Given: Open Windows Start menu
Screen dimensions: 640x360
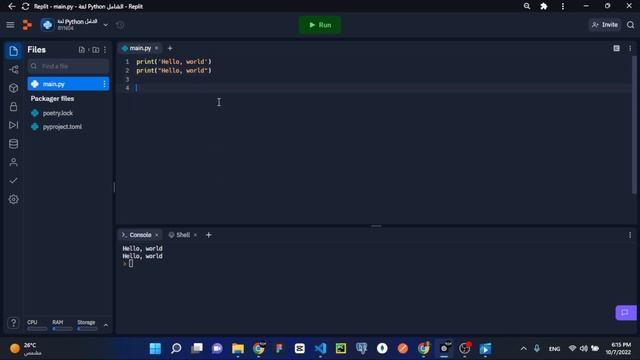Looking at the screenshot, I should (155, 349).
